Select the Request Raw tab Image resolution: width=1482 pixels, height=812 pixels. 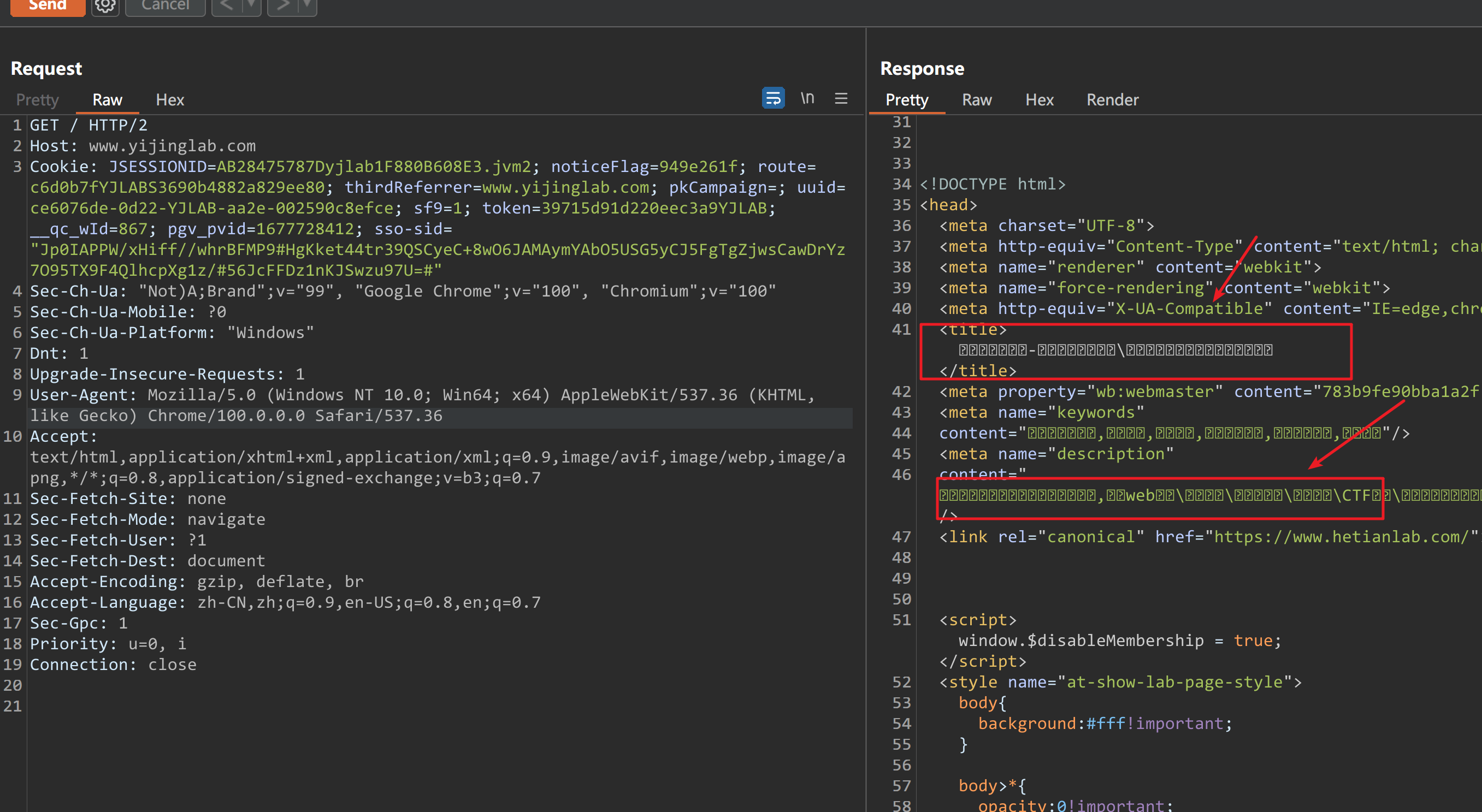(x=107, y=99)
